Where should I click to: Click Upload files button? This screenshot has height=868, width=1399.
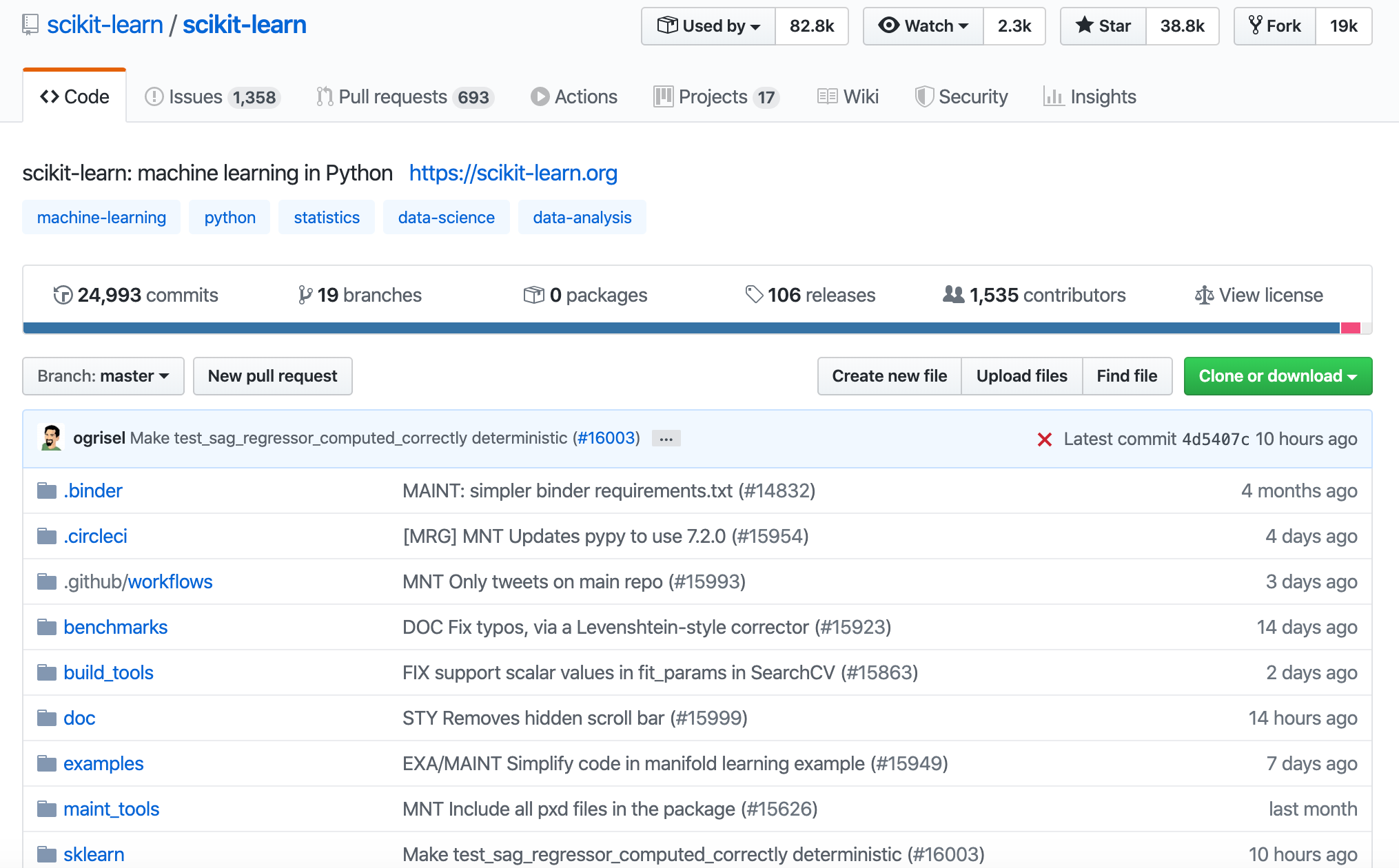[x=1022, y=376]
